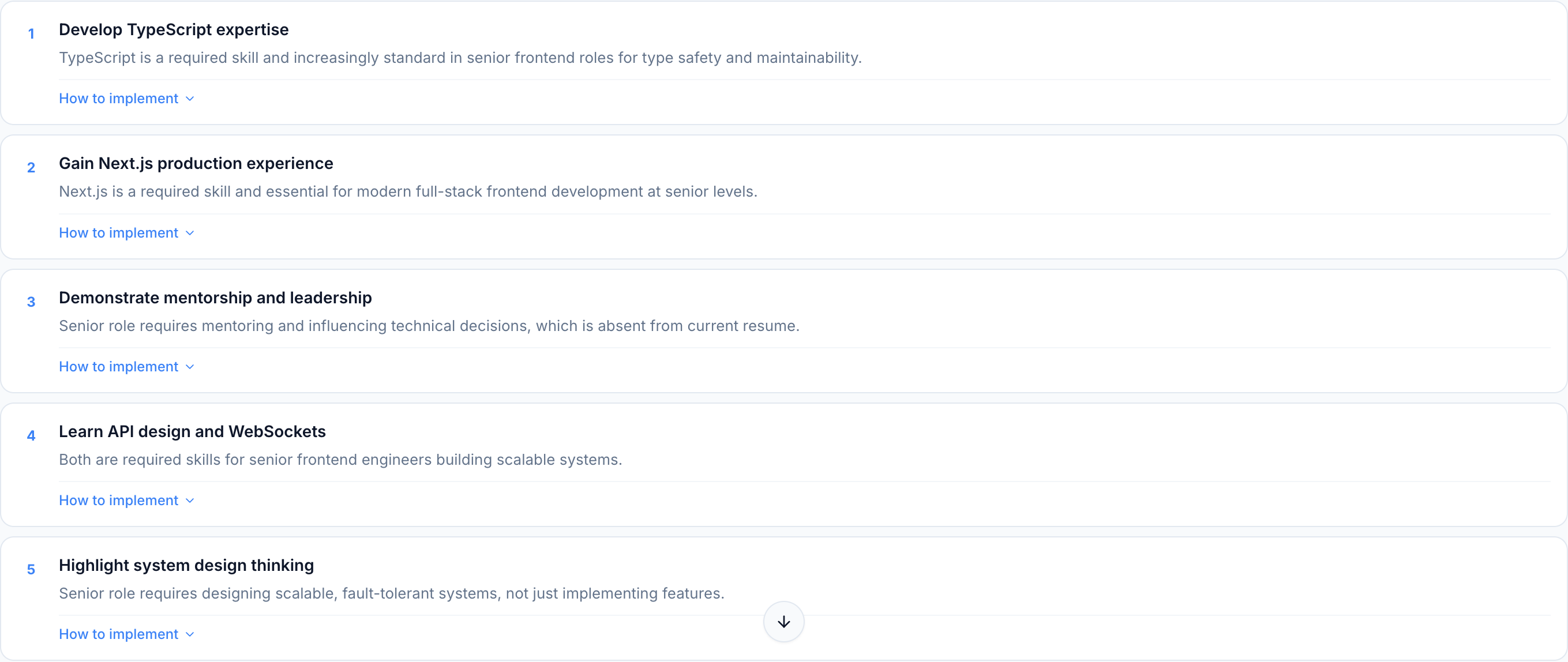Click chevron beside WebSockets' How to implement
This screenshot has width=1568, height=662.
tap(190, 501)
